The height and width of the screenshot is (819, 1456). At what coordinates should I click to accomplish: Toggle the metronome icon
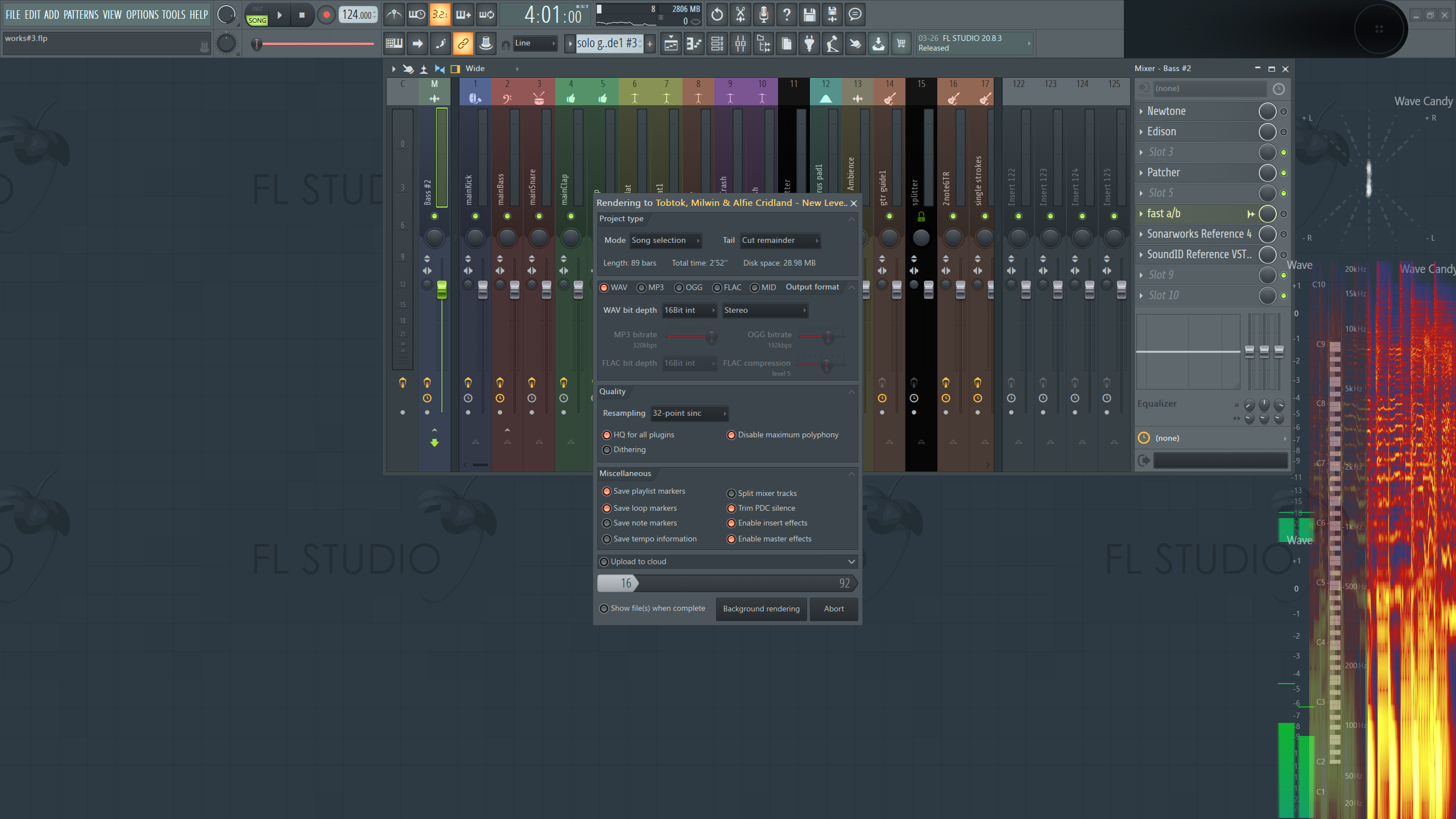394,15
